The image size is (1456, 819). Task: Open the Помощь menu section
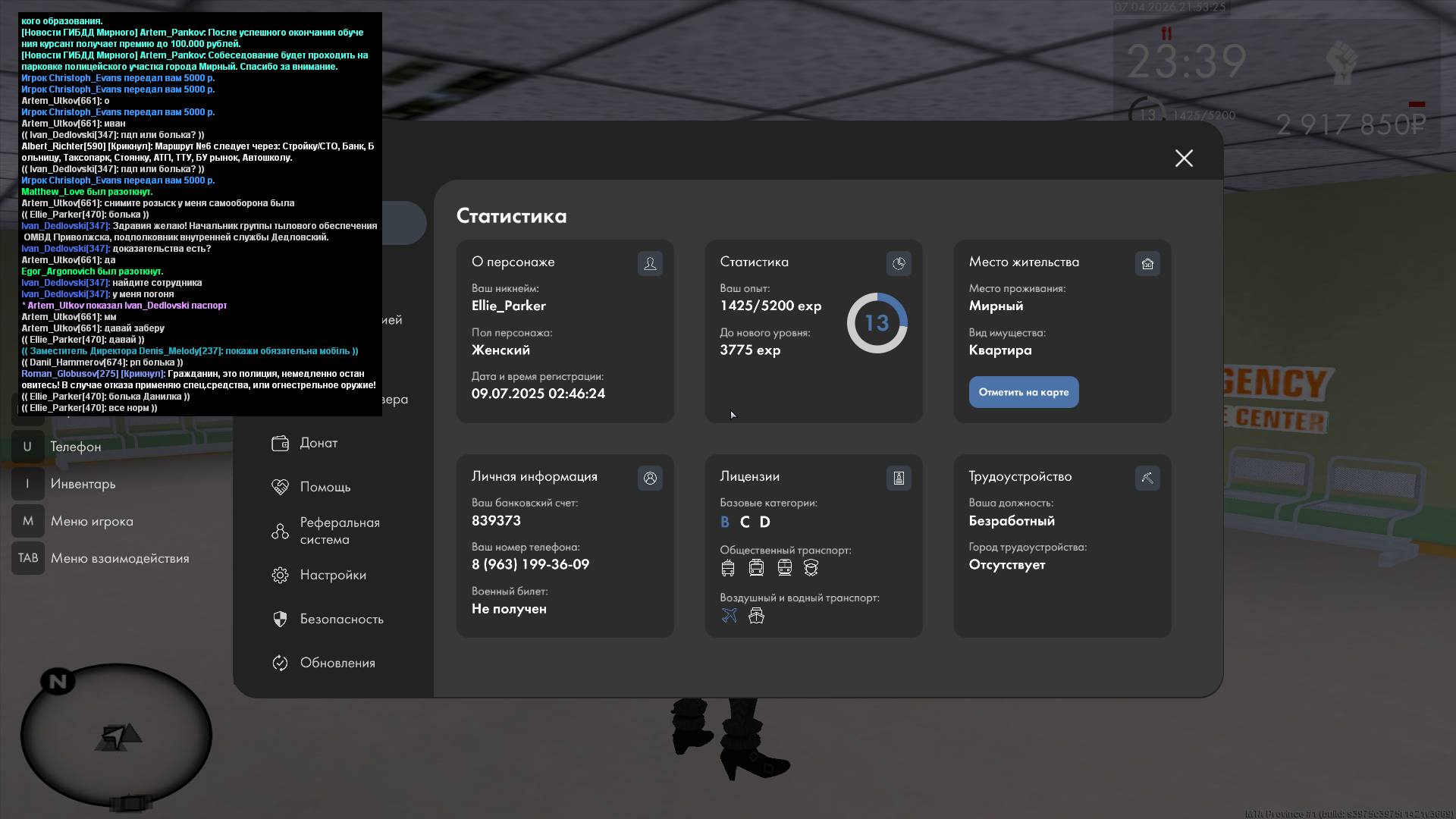point(325,487)
